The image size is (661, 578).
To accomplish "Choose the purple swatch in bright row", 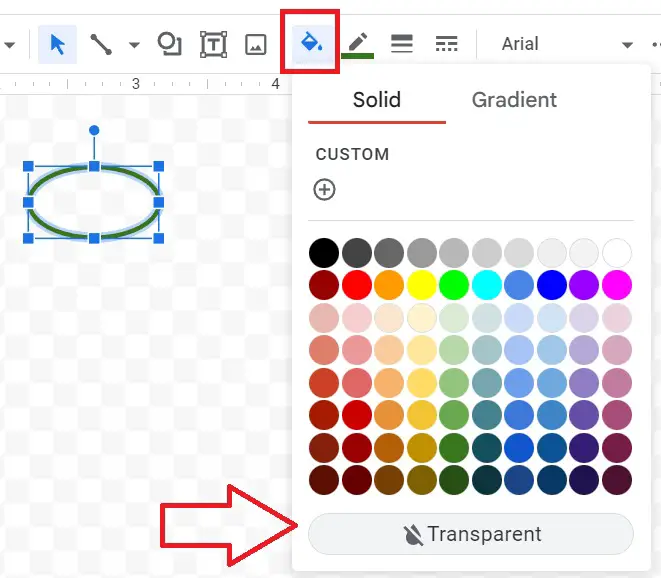I will click(x=584, y=285).
